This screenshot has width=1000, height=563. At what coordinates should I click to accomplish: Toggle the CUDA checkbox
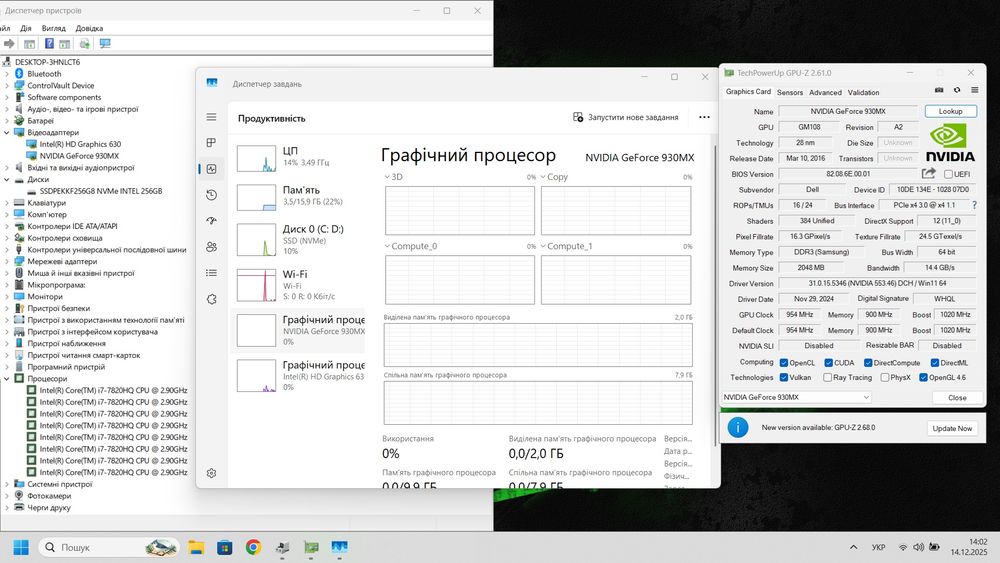pos(828,363)
